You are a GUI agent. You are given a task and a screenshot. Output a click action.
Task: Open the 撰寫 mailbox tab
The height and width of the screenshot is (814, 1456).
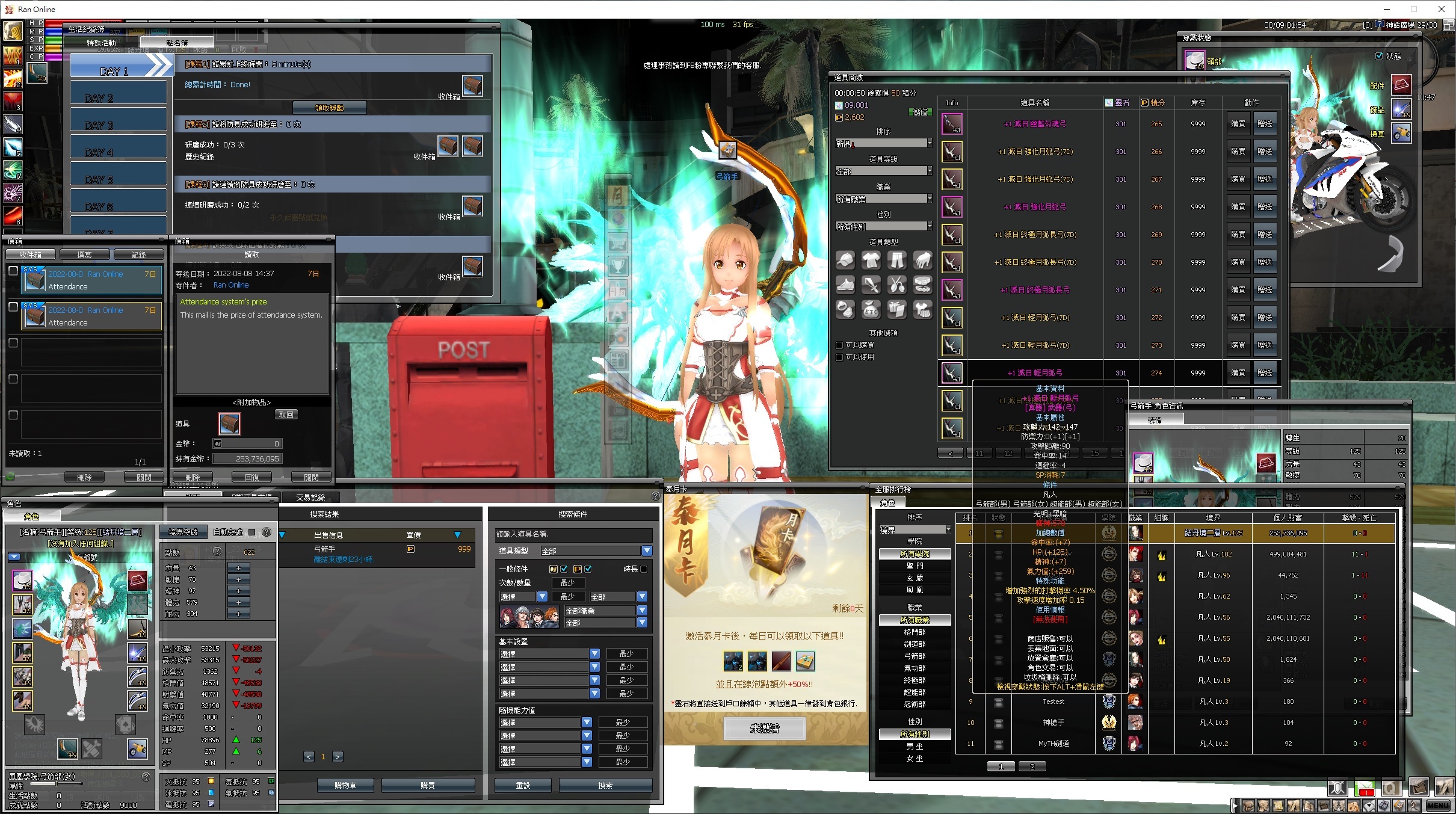click(85, 255)
